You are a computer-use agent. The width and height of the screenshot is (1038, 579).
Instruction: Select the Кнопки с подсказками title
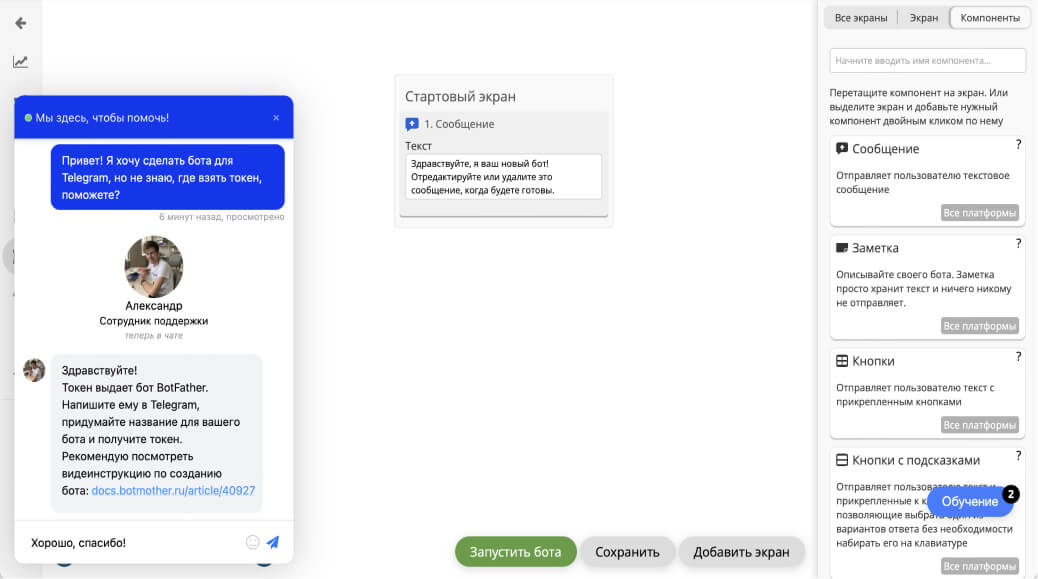coord(916,460)
